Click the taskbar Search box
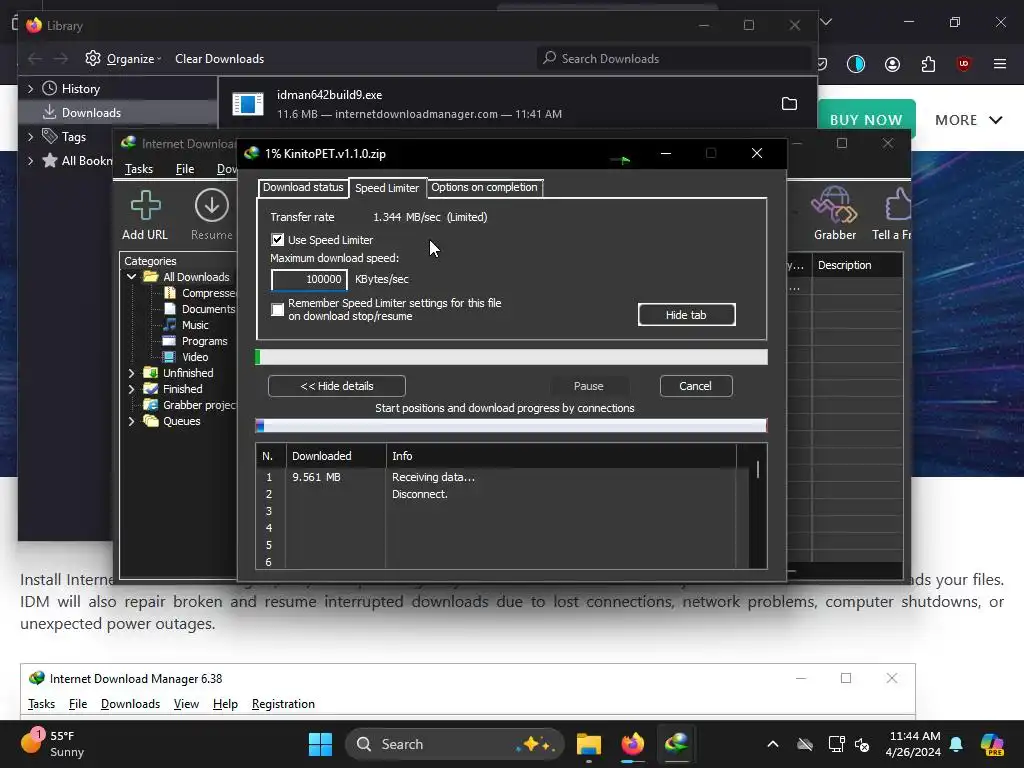The width and height of the screenshot is (1024, 768). [455, 744]
